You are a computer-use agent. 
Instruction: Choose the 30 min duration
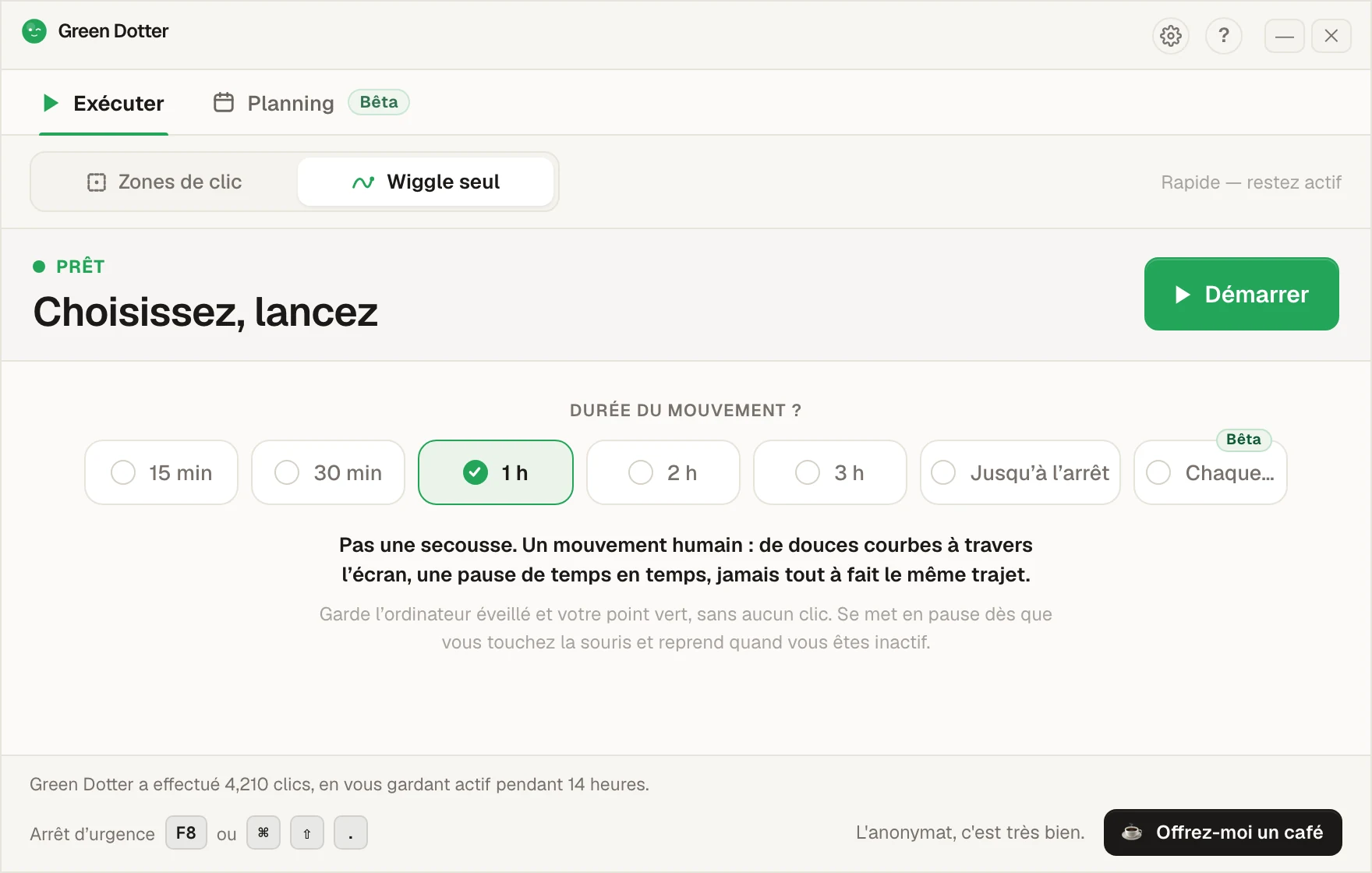click(x=328, y=472)
